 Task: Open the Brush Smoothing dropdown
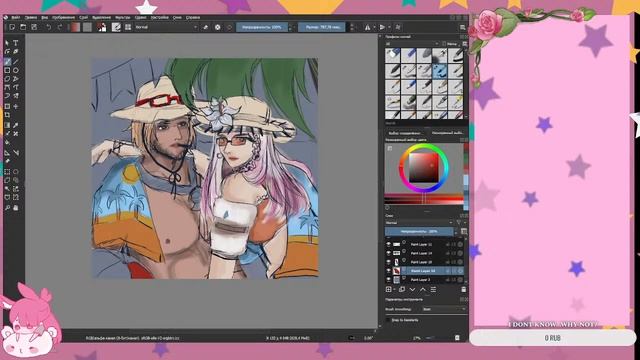pos(444,309)
